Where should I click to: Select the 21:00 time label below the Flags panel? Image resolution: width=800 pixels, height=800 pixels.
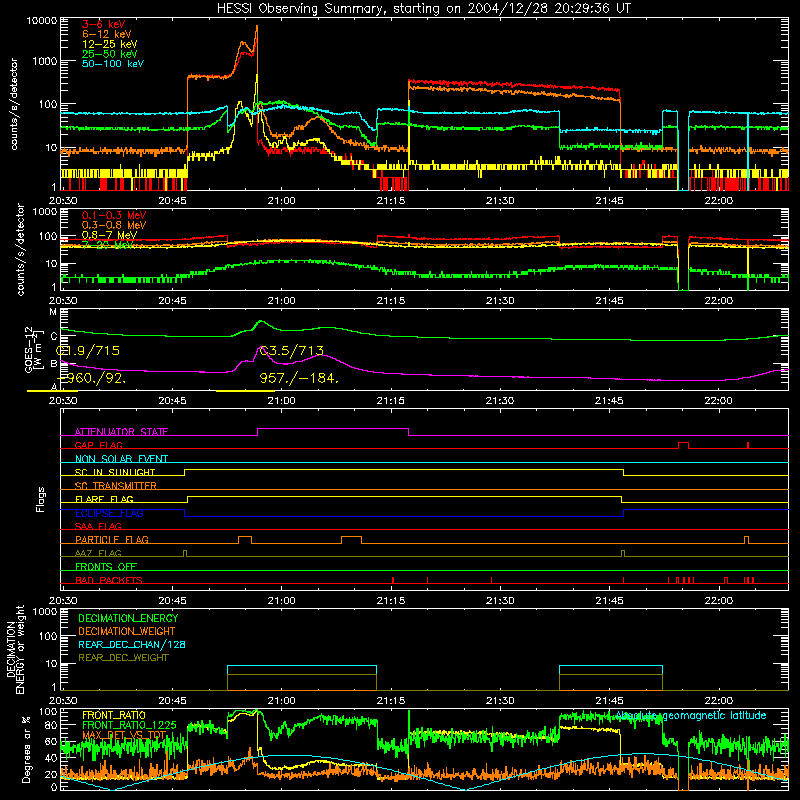click(281, 601)
